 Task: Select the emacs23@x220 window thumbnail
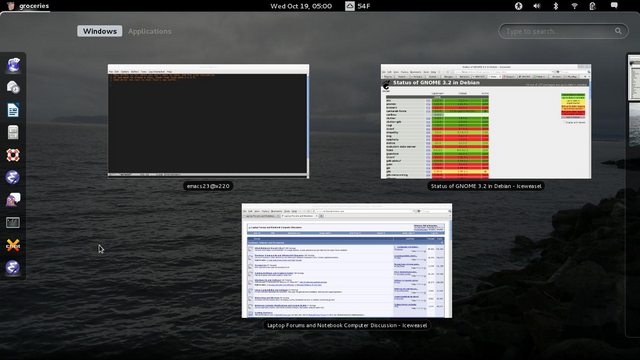click(x=208, y=121)
